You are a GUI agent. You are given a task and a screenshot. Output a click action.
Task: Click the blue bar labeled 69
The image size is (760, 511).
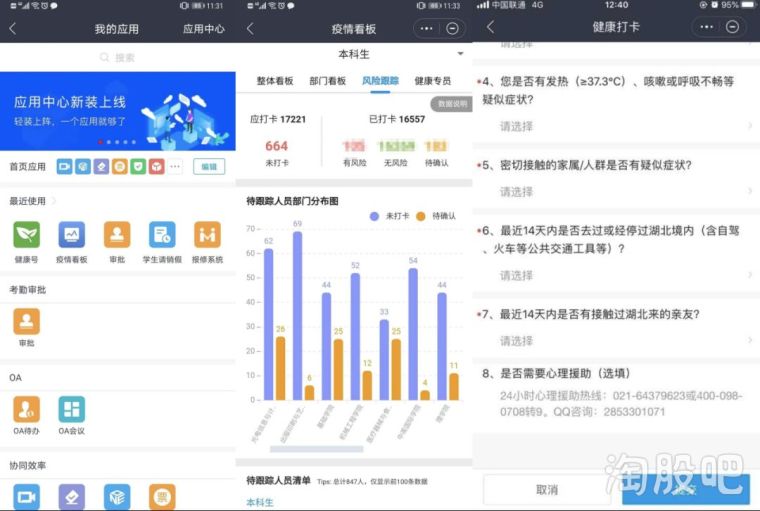click(298, 316)
